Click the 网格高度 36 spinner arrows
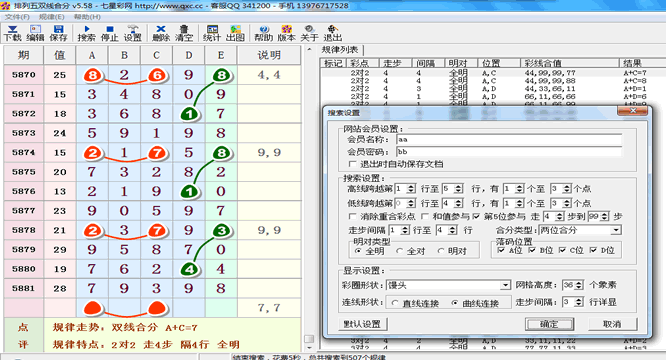Image resolution: width=666 pixels, height=360 pixels. (x=579, y=285)
